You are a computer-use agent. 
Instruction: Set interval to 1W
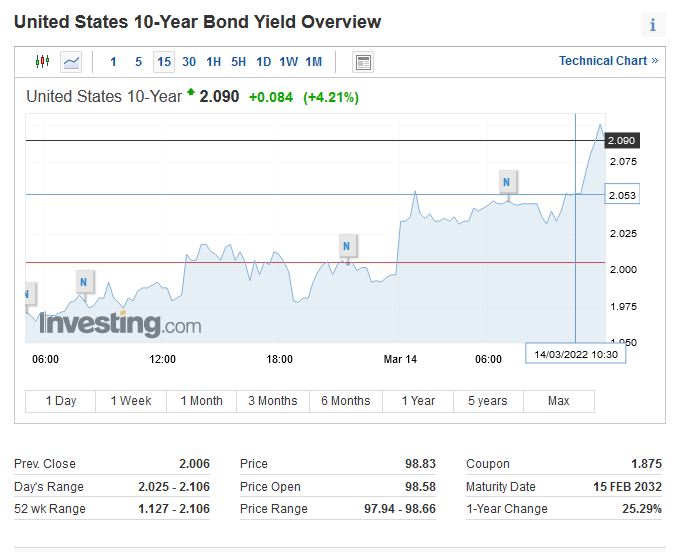(x=288, y=62)
